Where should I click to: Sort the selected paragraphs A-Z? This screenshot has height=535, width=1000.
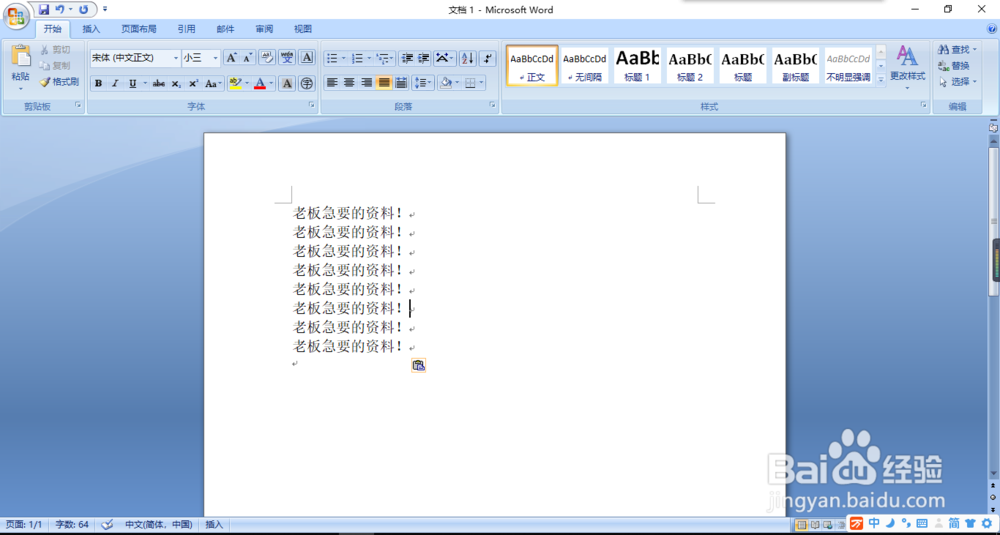pos(467,58)
